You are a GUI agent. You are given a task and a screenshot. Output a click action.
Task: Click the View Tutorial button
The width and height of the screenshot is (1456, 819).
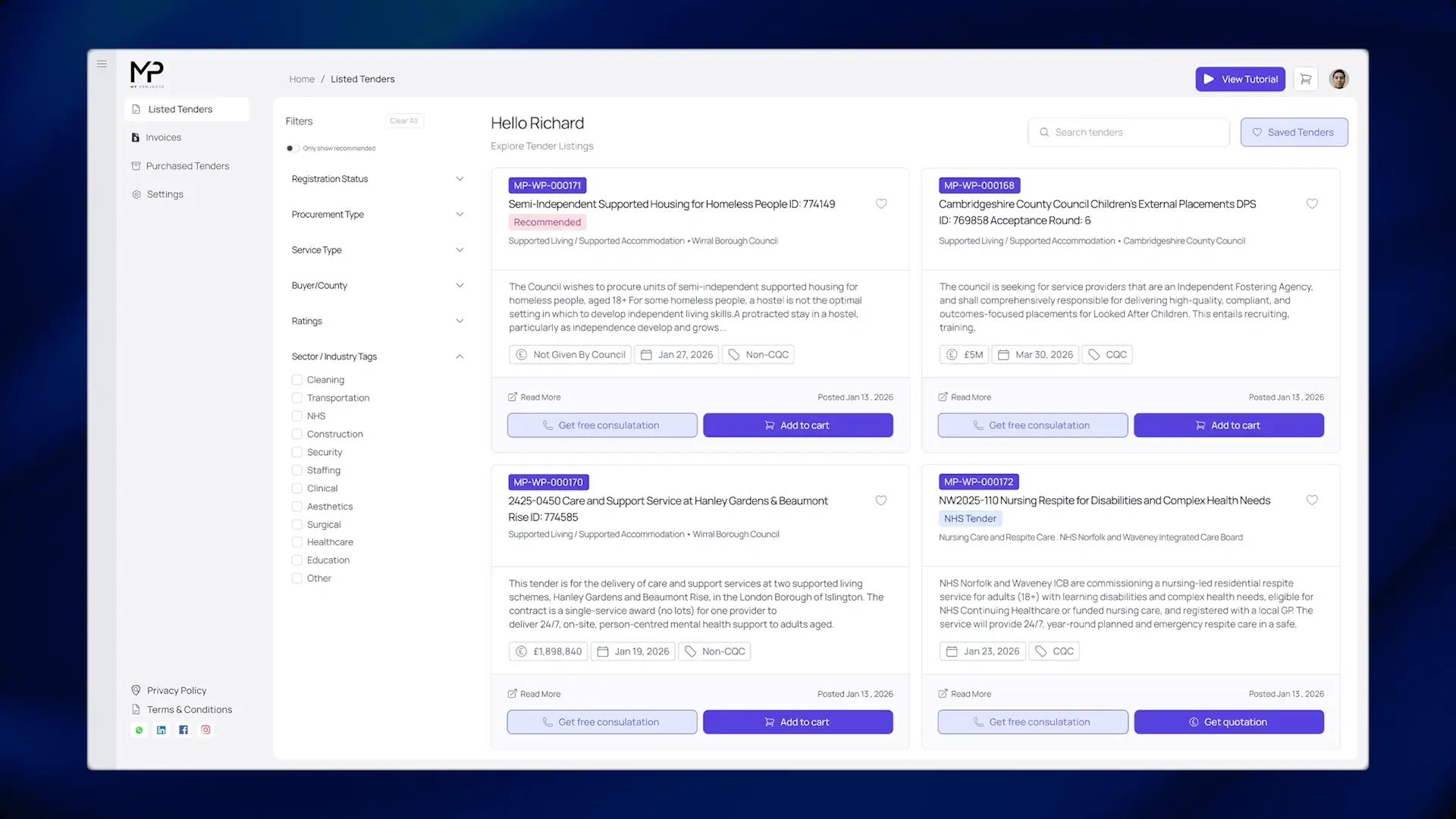click(x=1240, y=79)
